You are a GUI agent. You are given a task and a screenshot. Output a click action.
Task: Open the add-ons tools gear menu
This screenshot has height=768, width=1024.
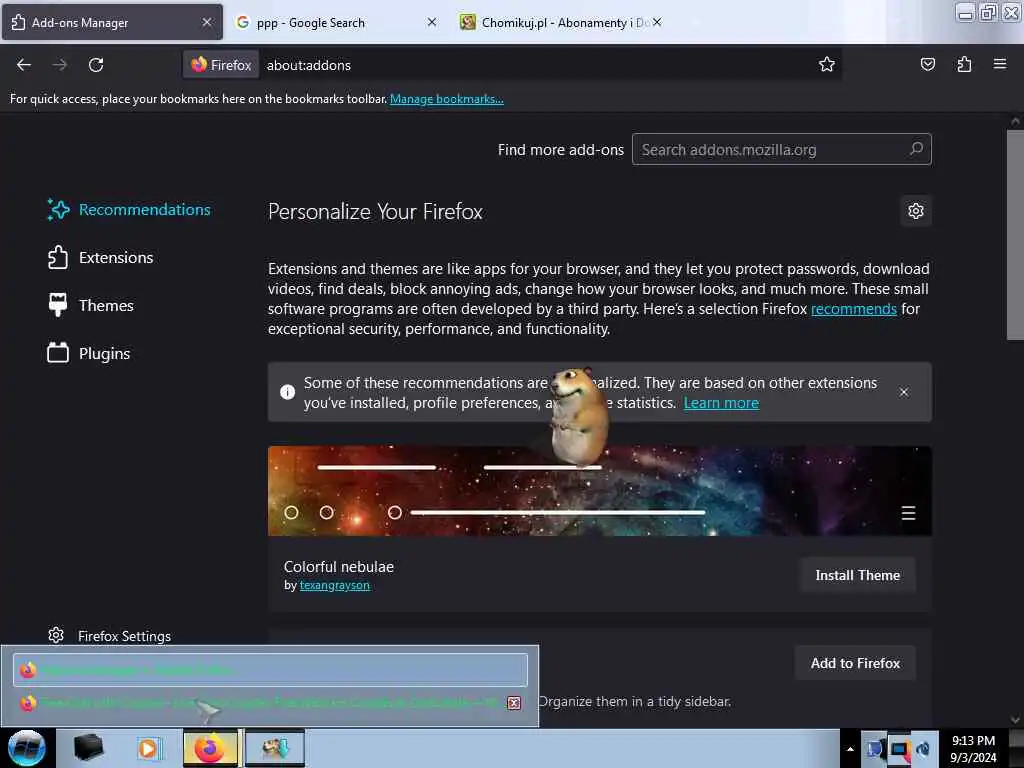[916, 211]
